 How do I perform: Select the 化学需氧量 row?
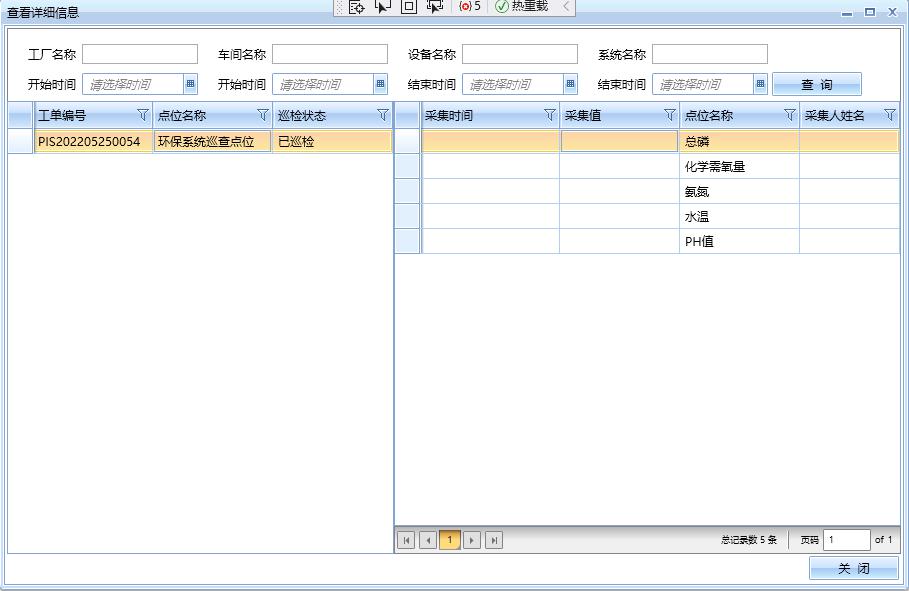715,166
